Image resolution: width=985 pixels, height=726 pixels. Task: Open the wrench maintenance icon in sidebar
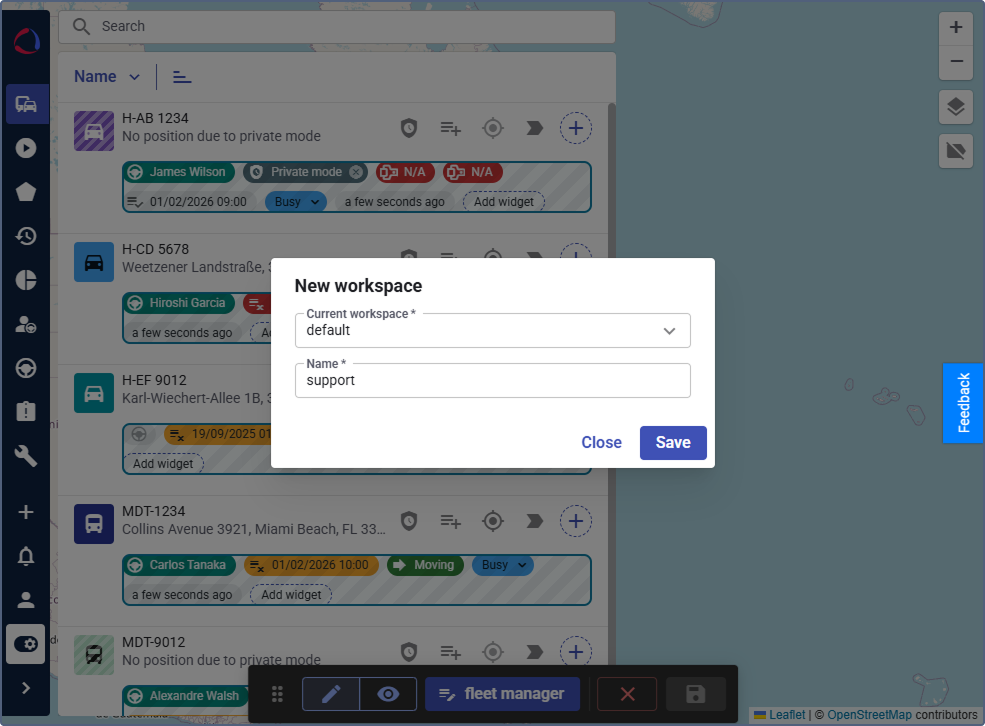coord(27,456)
